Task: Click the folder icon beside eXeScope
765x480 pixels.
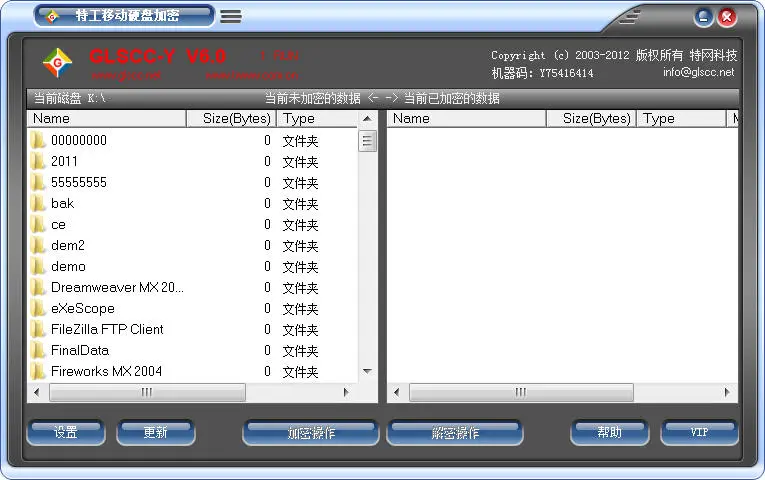Action: (x=39, y=308)
